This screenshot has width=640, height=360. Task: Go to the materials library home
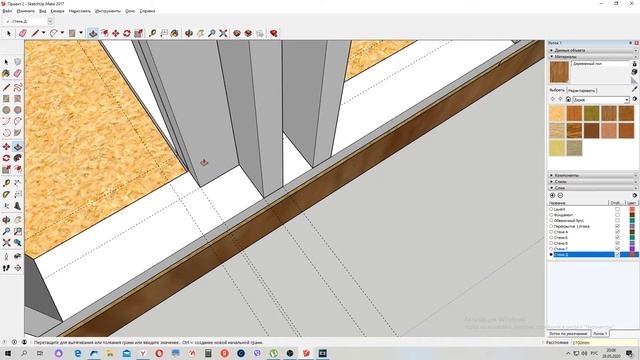coord(568,99)
